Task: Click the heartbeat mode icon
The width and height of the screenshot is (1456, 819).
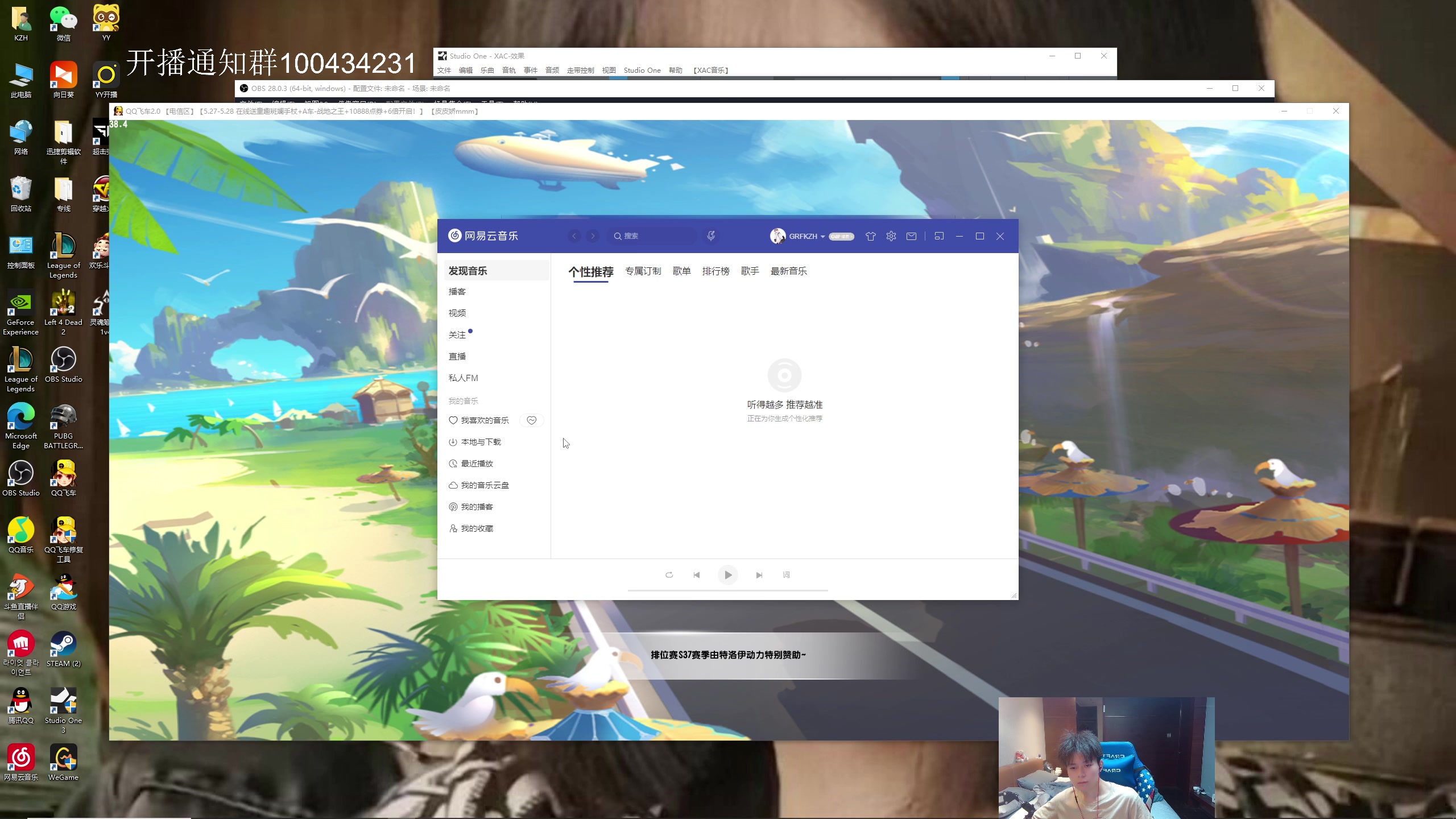Action: tap(531, 420)
